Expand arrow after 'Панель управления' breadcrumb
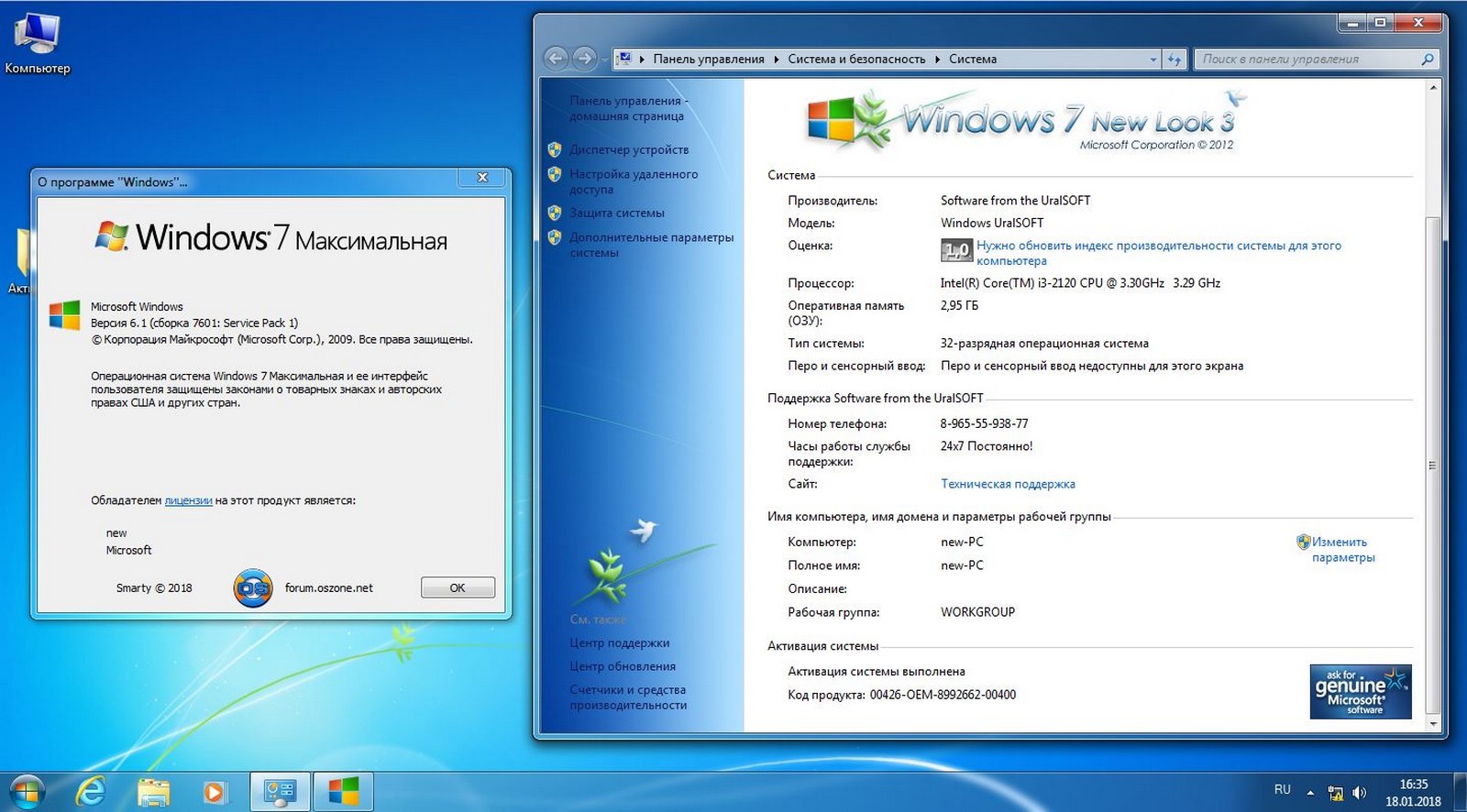 tap(777, 60)
